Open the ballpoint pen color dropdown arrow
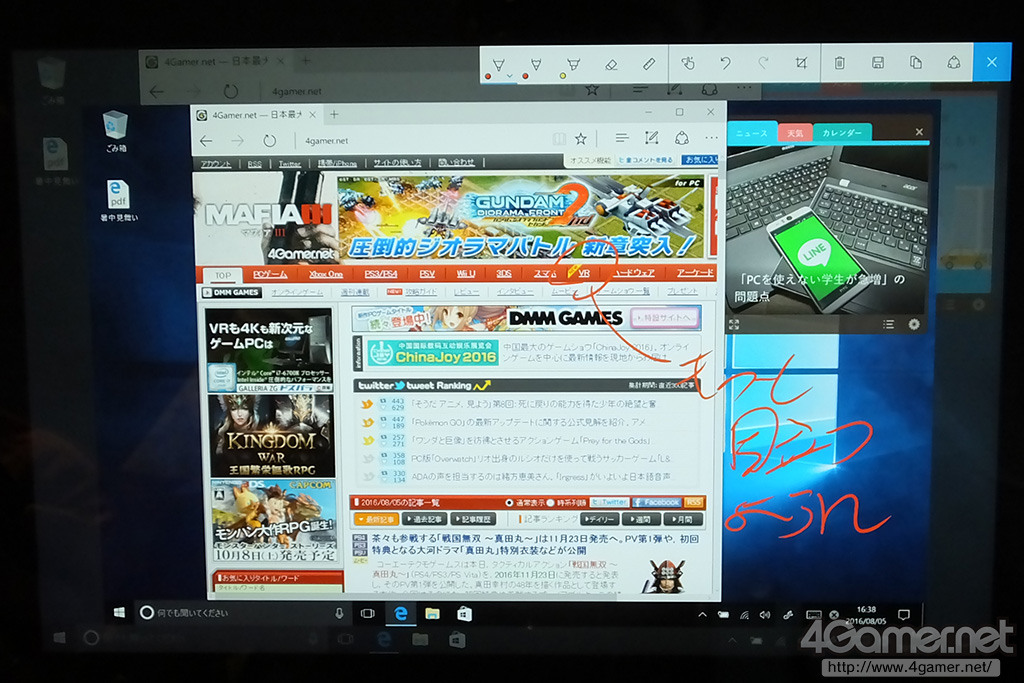Viewport: 1024px width, 683px height. [x=509, y=76]
